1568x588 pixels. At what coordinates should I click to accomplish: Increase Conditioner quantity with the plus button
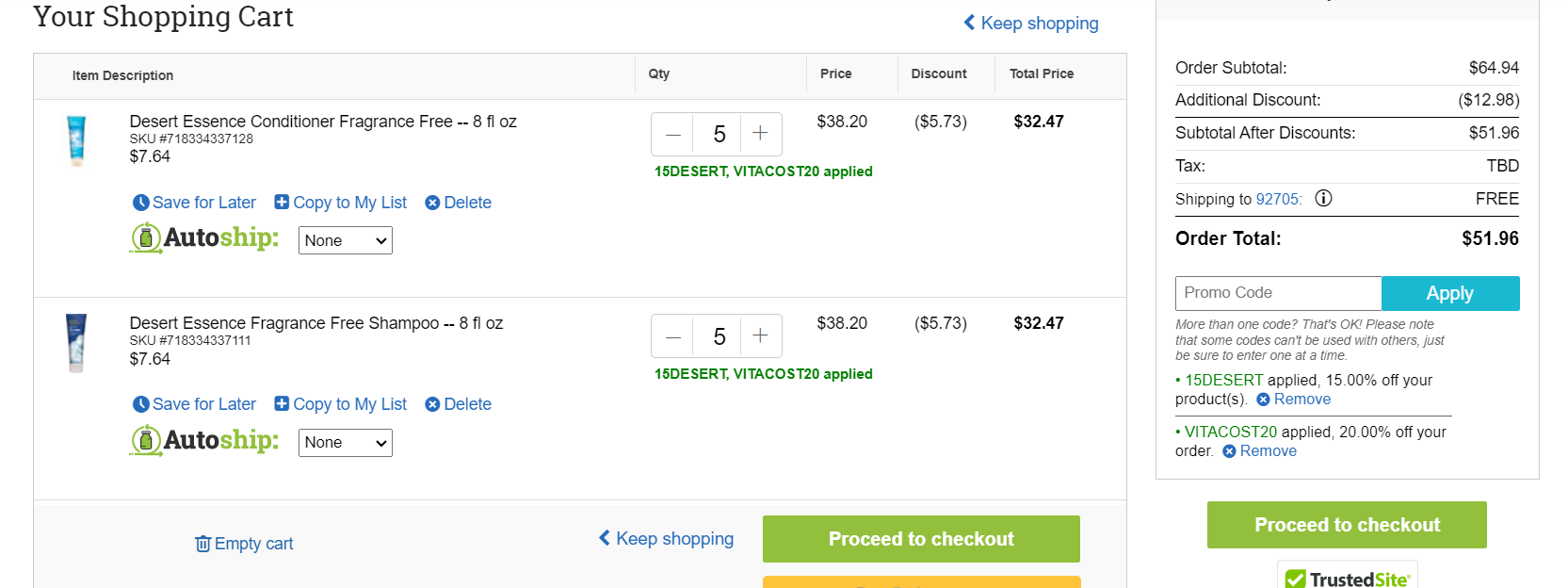coord(761,134)
